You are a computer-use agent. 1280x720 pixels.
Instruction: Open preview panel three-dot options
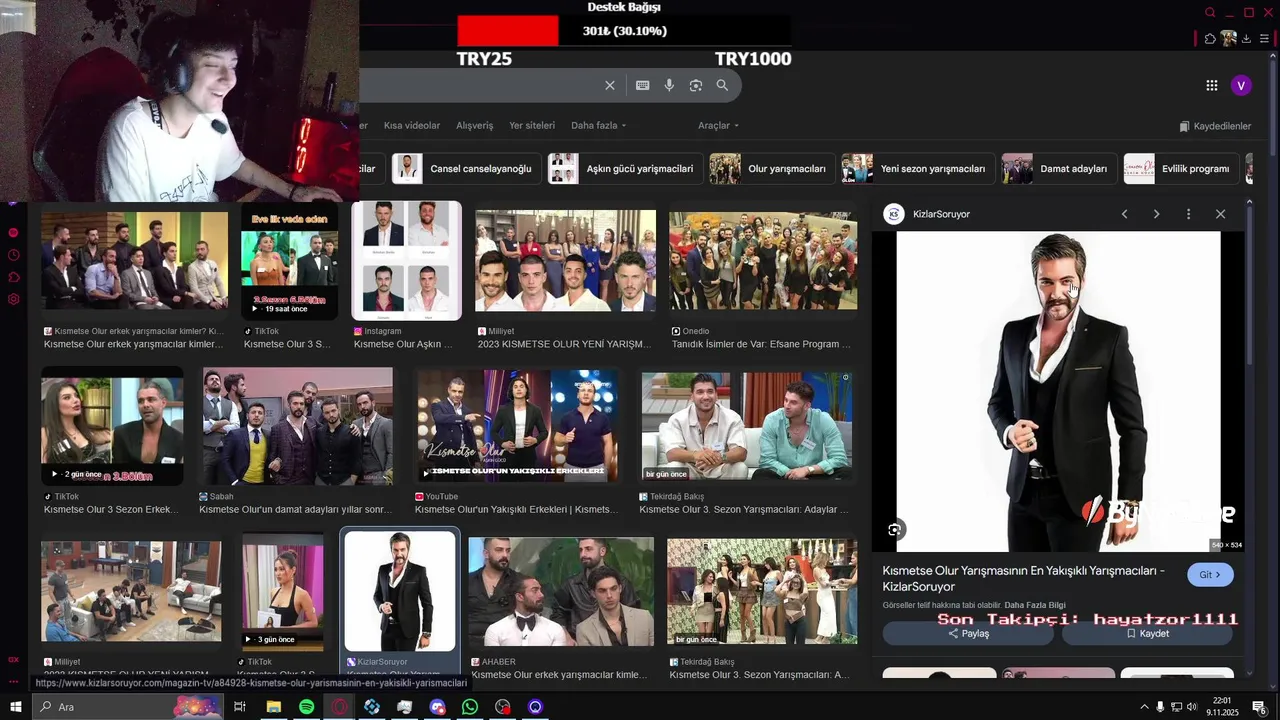(x=1188, y=214)
